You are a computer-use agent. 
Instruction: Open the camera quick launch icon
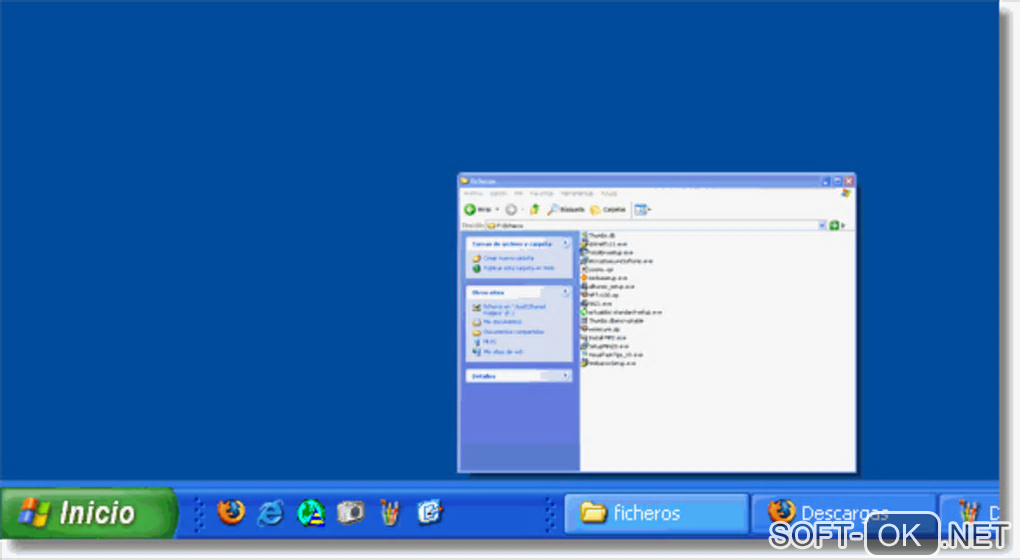point(350,513)
